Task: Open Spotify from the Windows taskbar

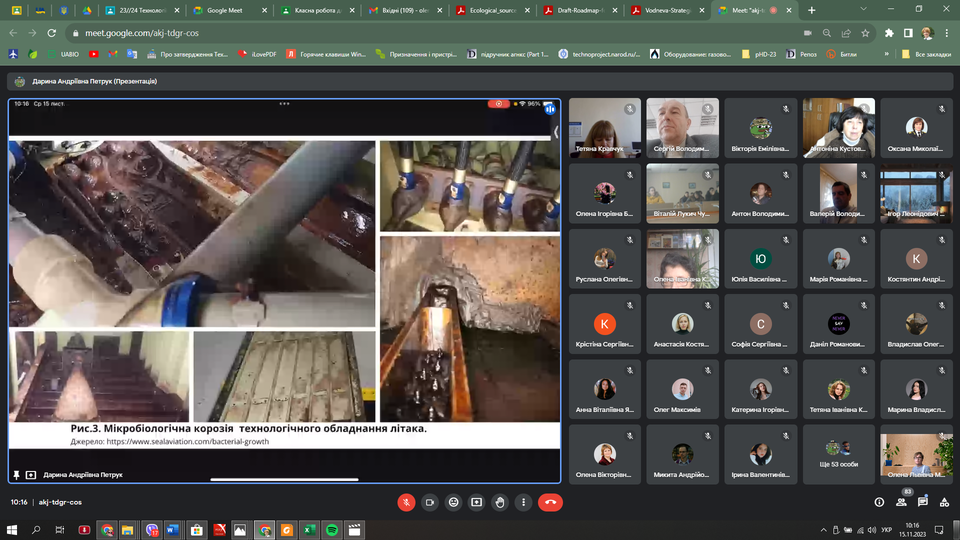Action: coord(332,530)
